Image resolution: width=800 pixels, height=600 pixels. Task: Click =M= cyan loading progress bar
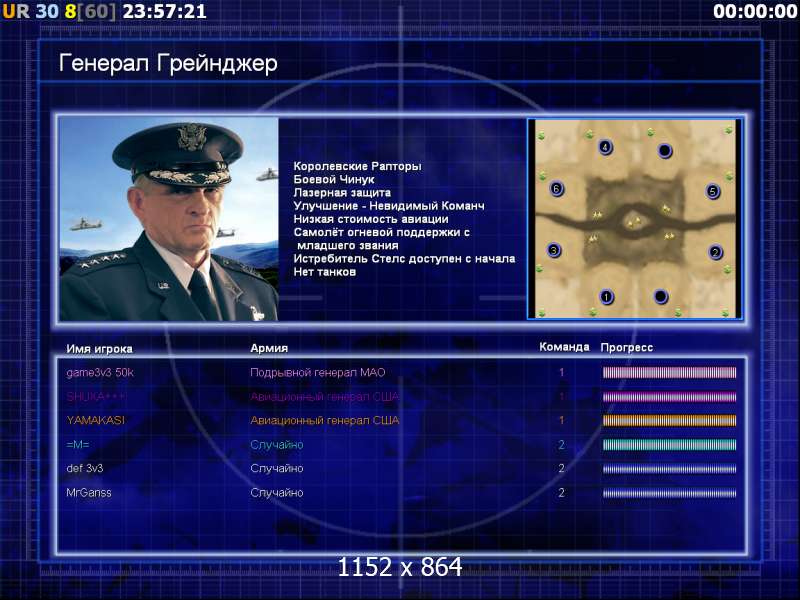(x=669, y=444)
